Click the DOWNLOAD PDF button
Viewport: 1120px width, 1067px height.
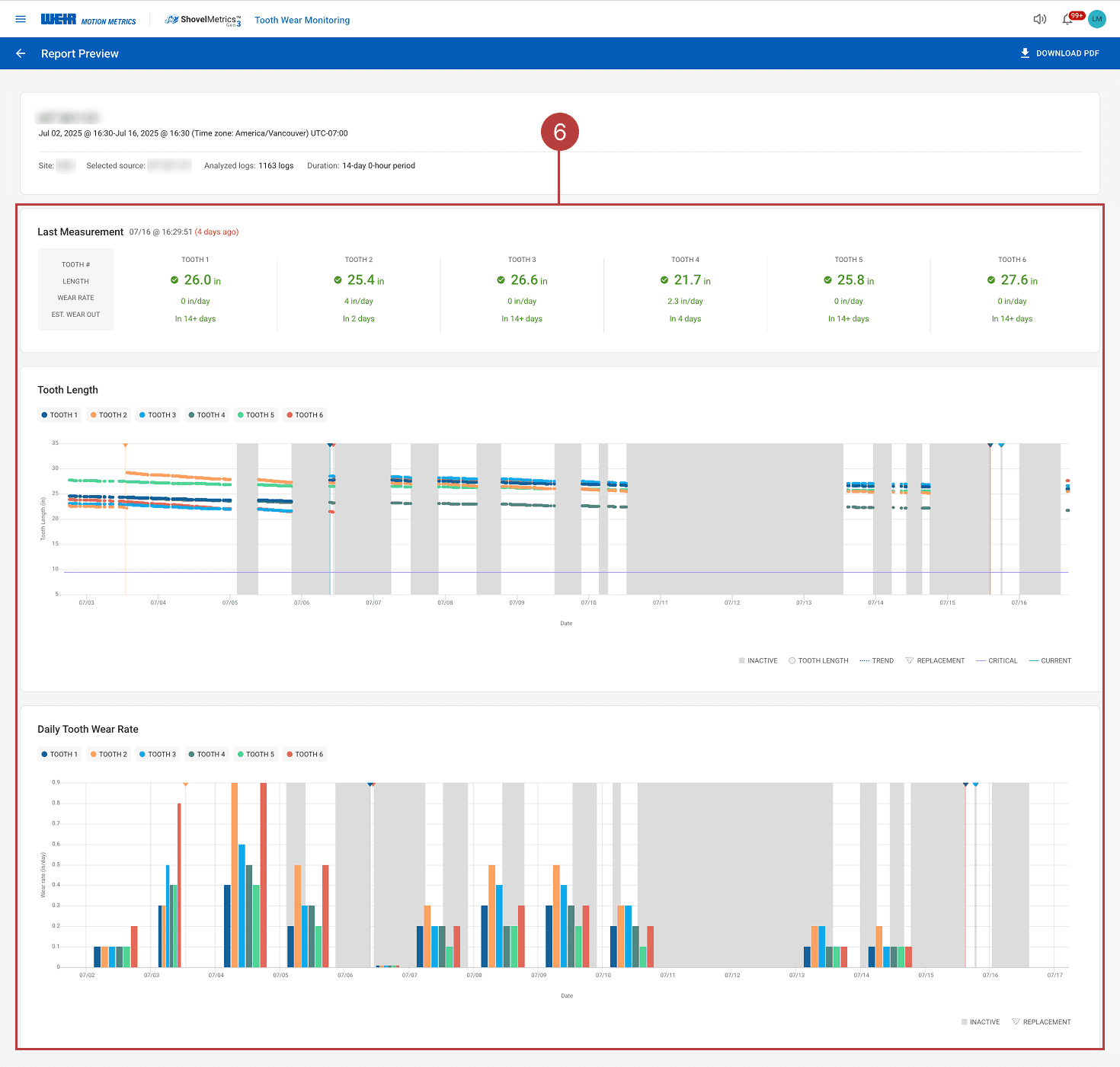[1060, 53]
